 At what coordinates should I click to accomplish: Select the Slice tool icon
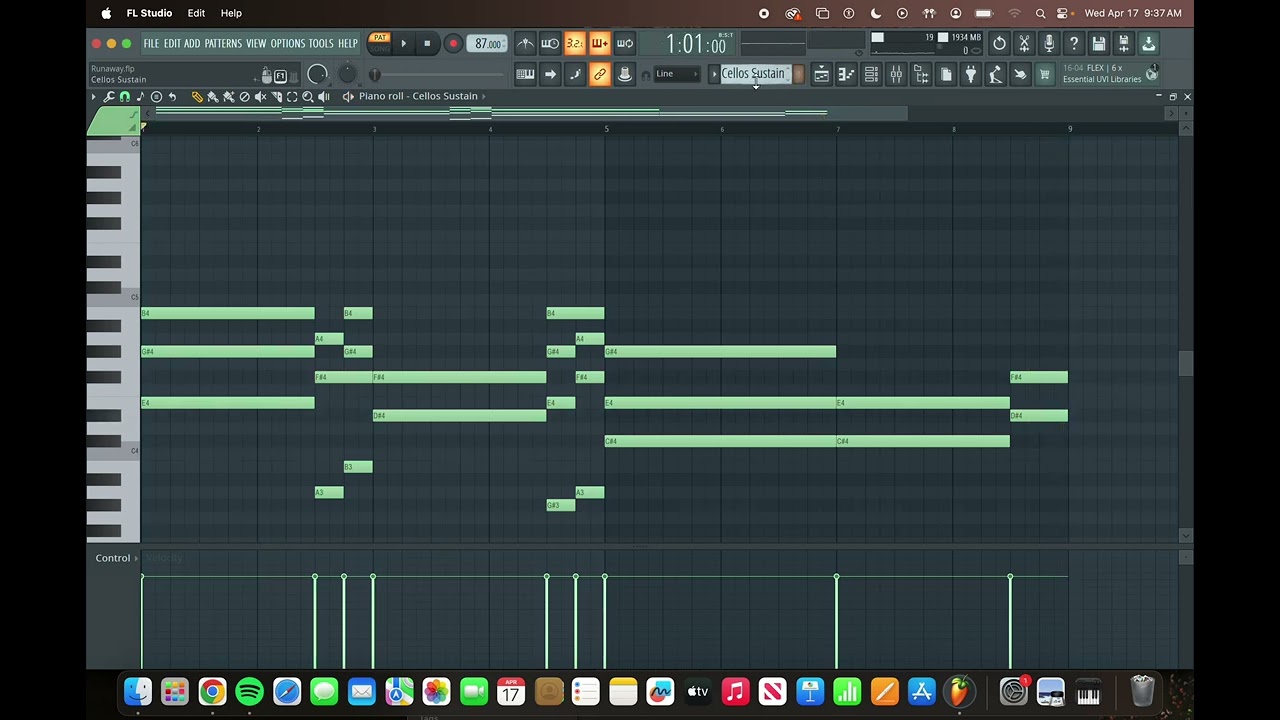(277, 96)
